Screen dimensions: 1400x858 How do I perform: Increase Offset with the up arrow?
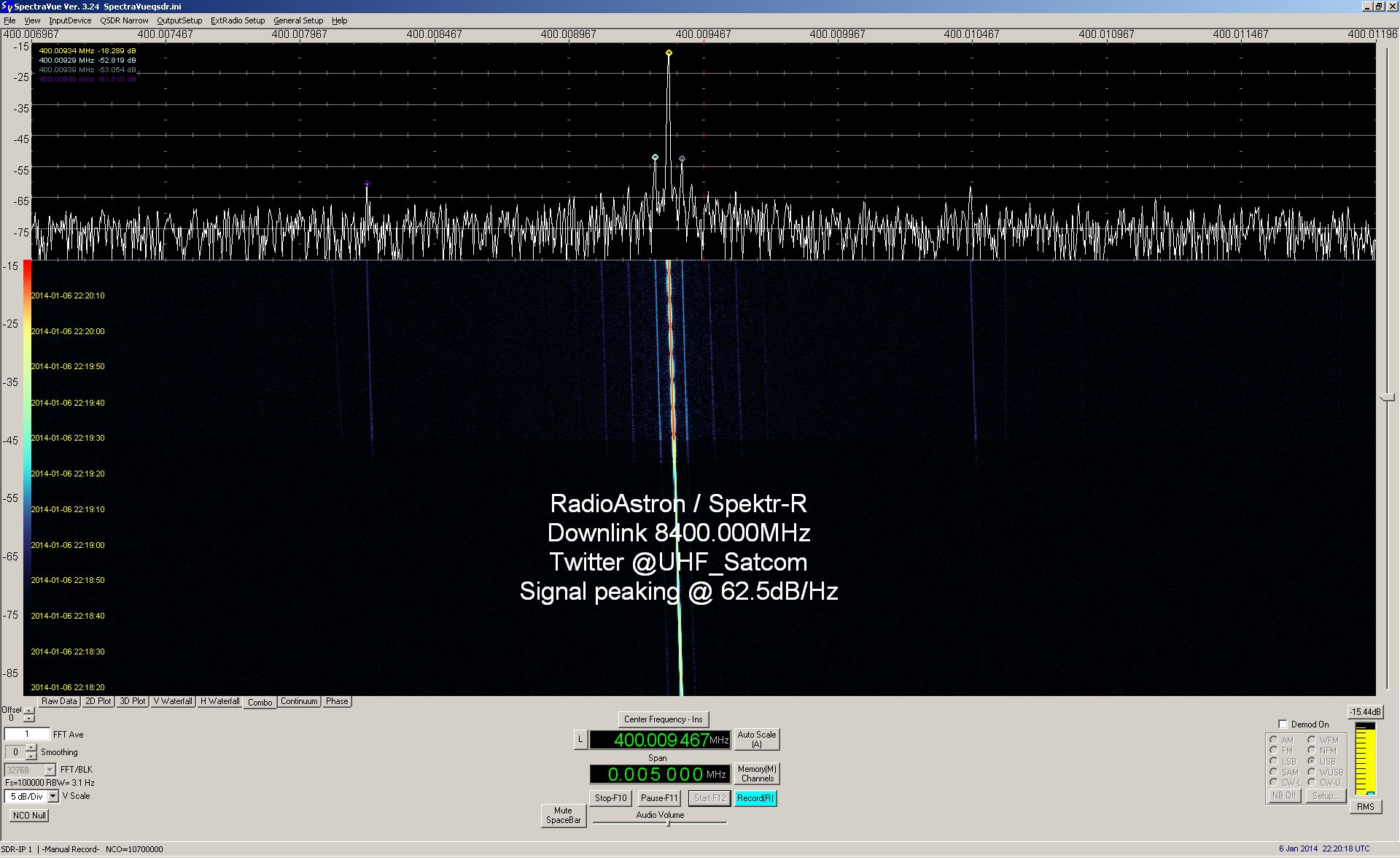pyautogui.click(x=29, y=711)
